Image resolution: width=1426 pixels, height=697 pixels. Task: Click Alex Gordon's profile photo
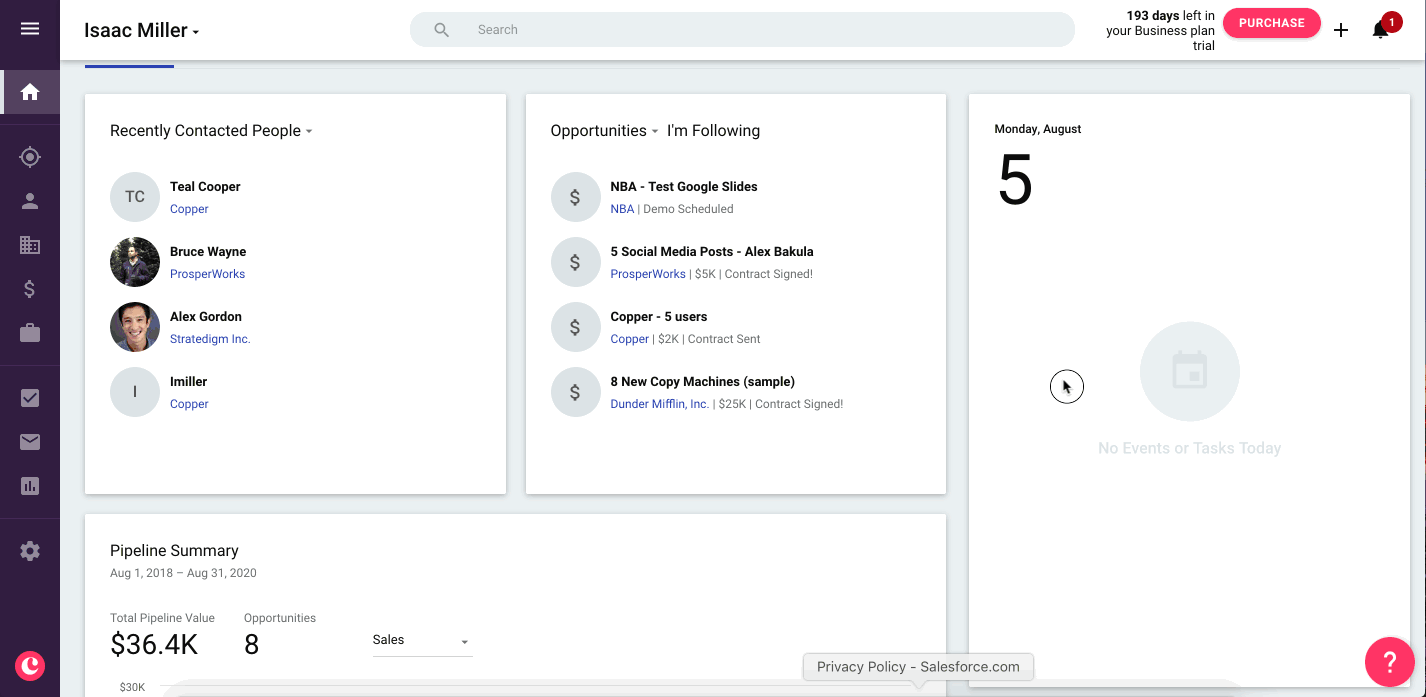click(x=135, y=327)
